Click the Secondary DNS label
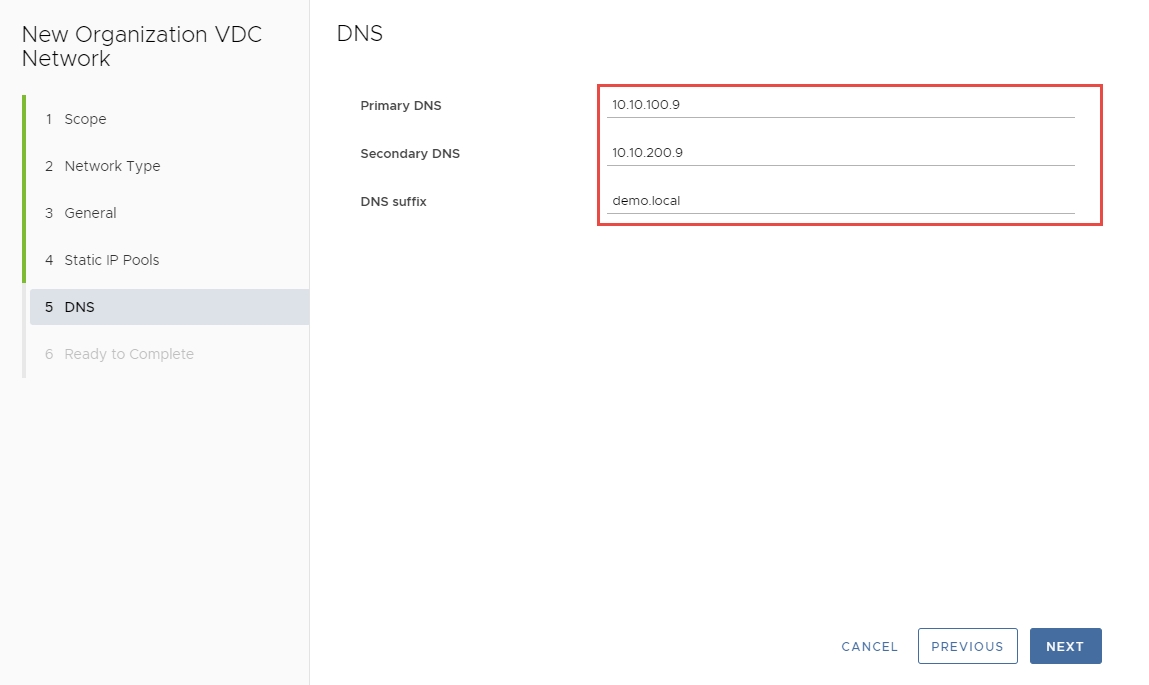This screenshot has height=685, width=1149. [x=410, y=154]
